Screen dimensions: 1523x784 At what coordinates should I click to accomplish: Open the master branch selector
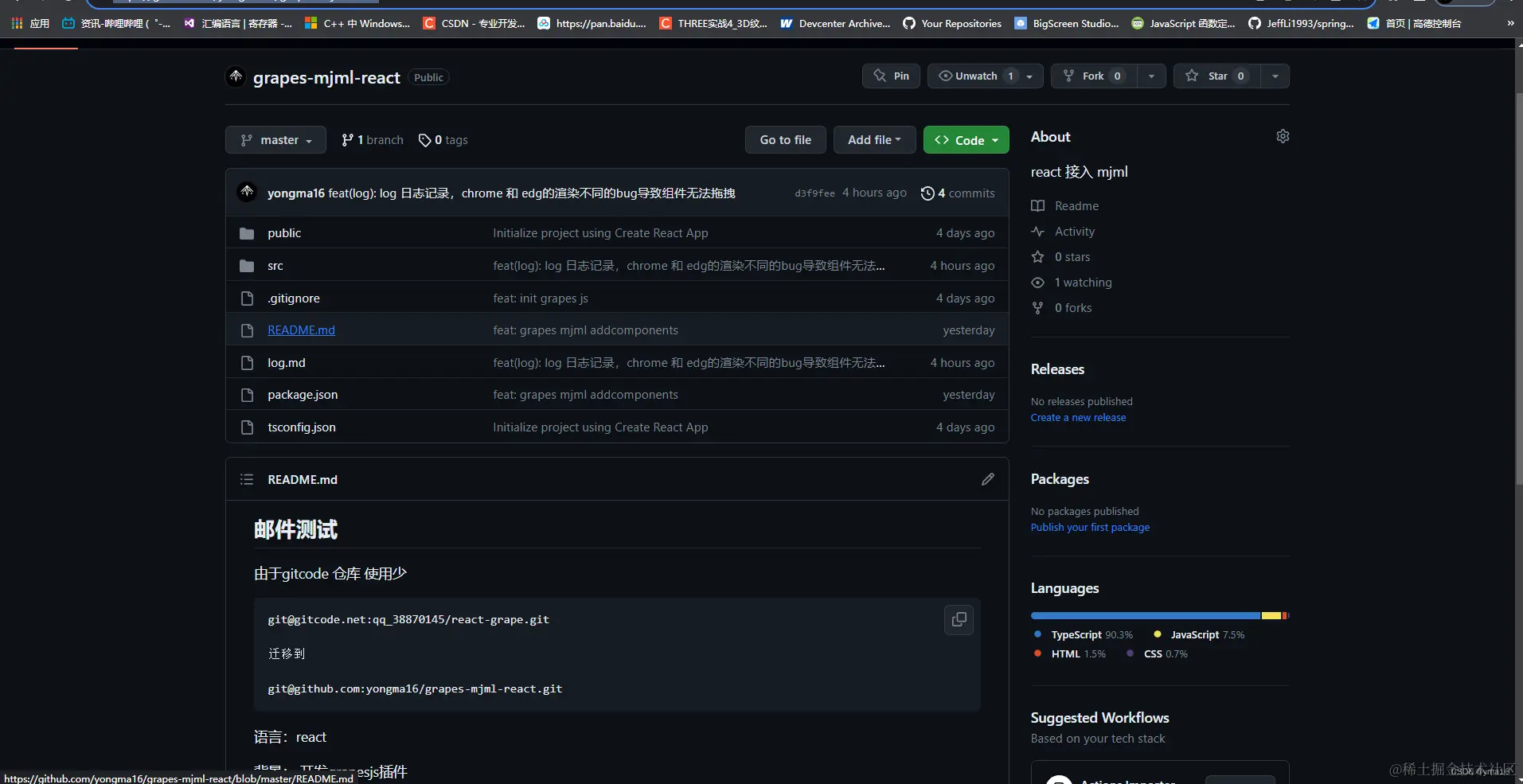coord(275,139)
